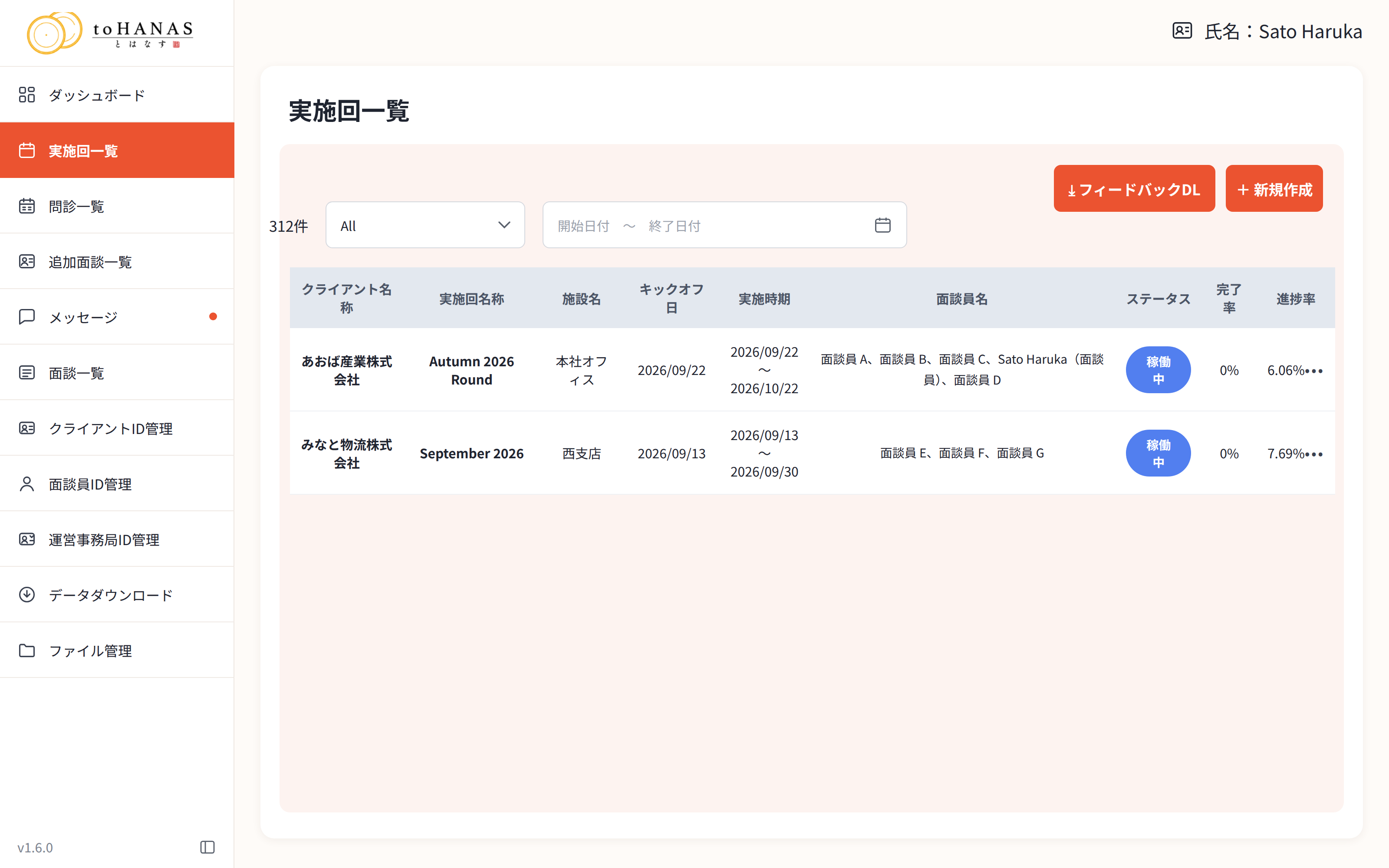Click the 進捗率 column header
This screenshot has width=1389, height=868.
point(1295,299)
